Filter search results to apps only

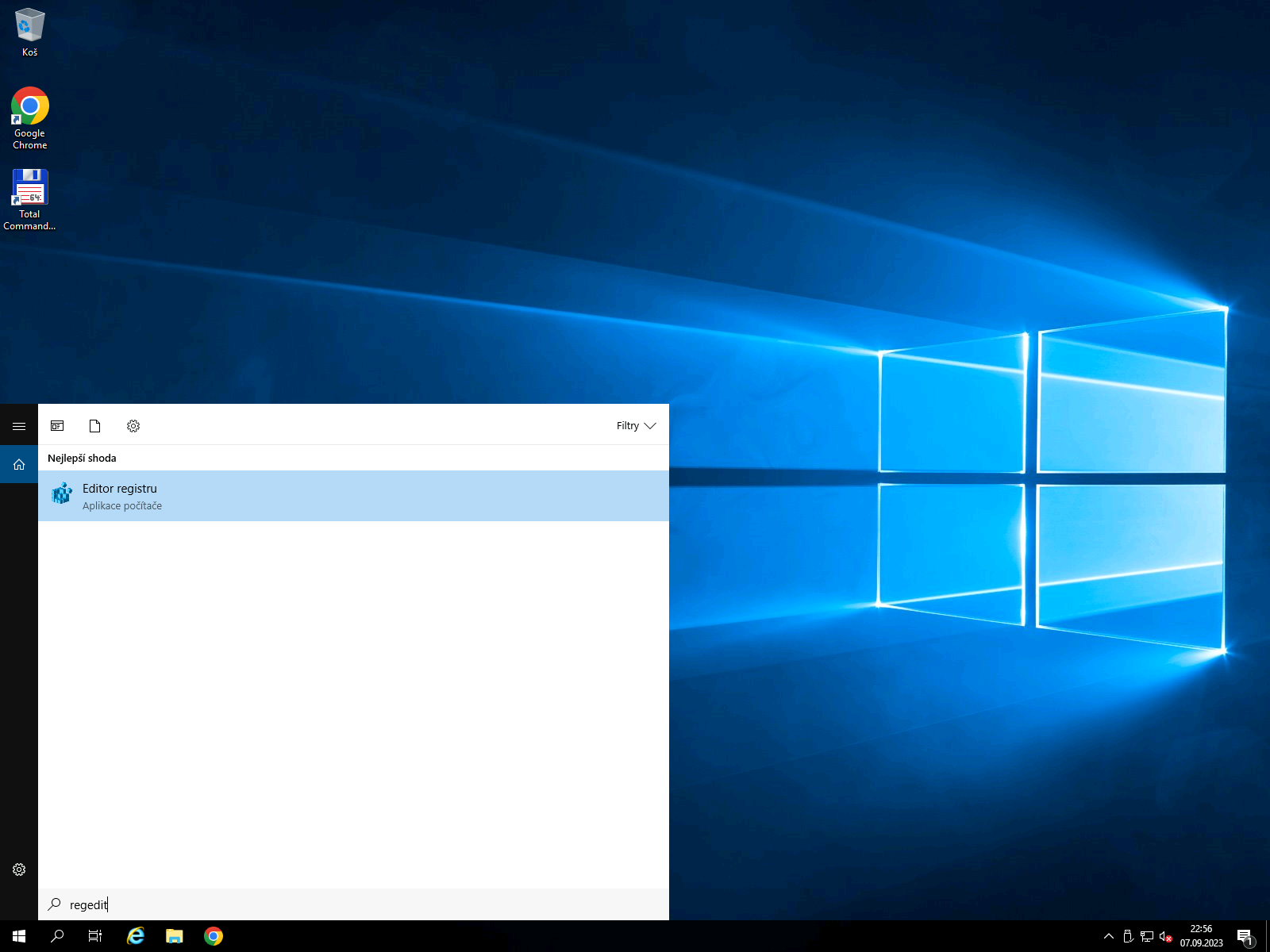click(57, 426)
